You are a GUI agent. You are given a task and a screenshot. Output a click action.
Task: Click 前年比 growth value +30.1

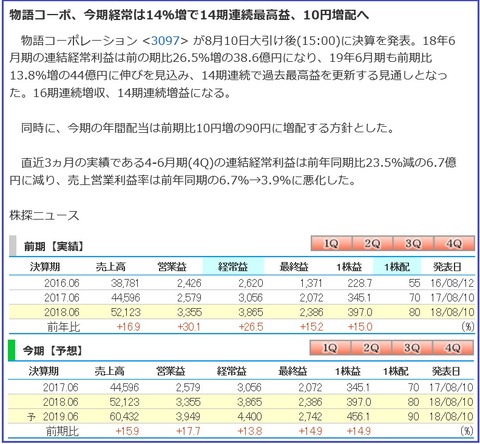pyautogui.click(x=189, y=327)
